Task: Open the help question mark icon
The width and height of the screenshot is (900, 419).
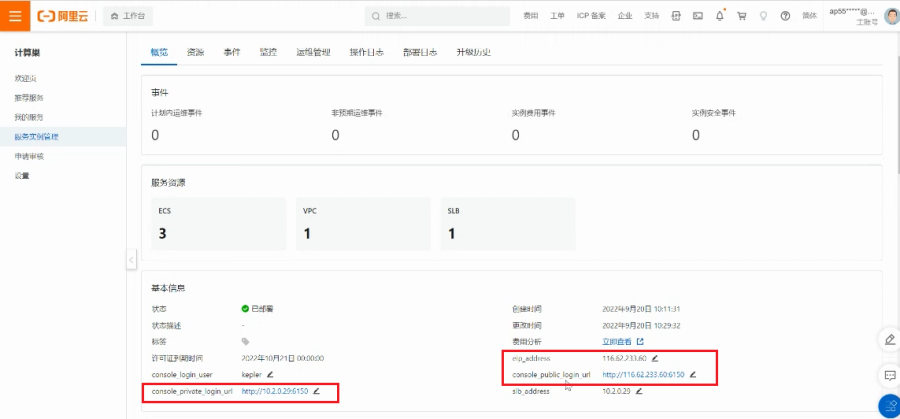Action: pos(785,16)
